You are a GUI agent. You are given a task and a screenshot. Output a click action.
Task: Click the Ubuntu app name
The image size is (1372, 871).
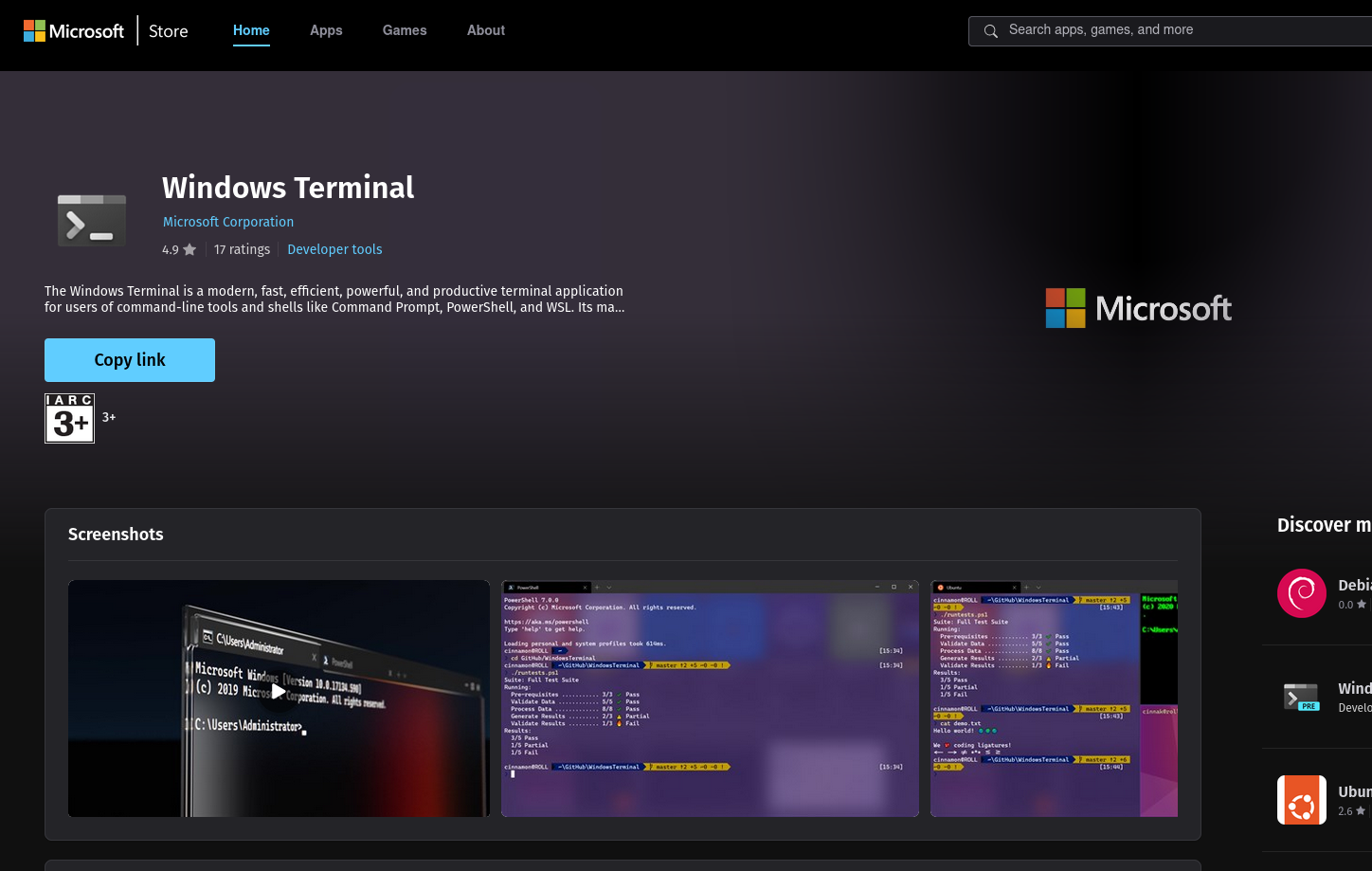[1355, 791]
